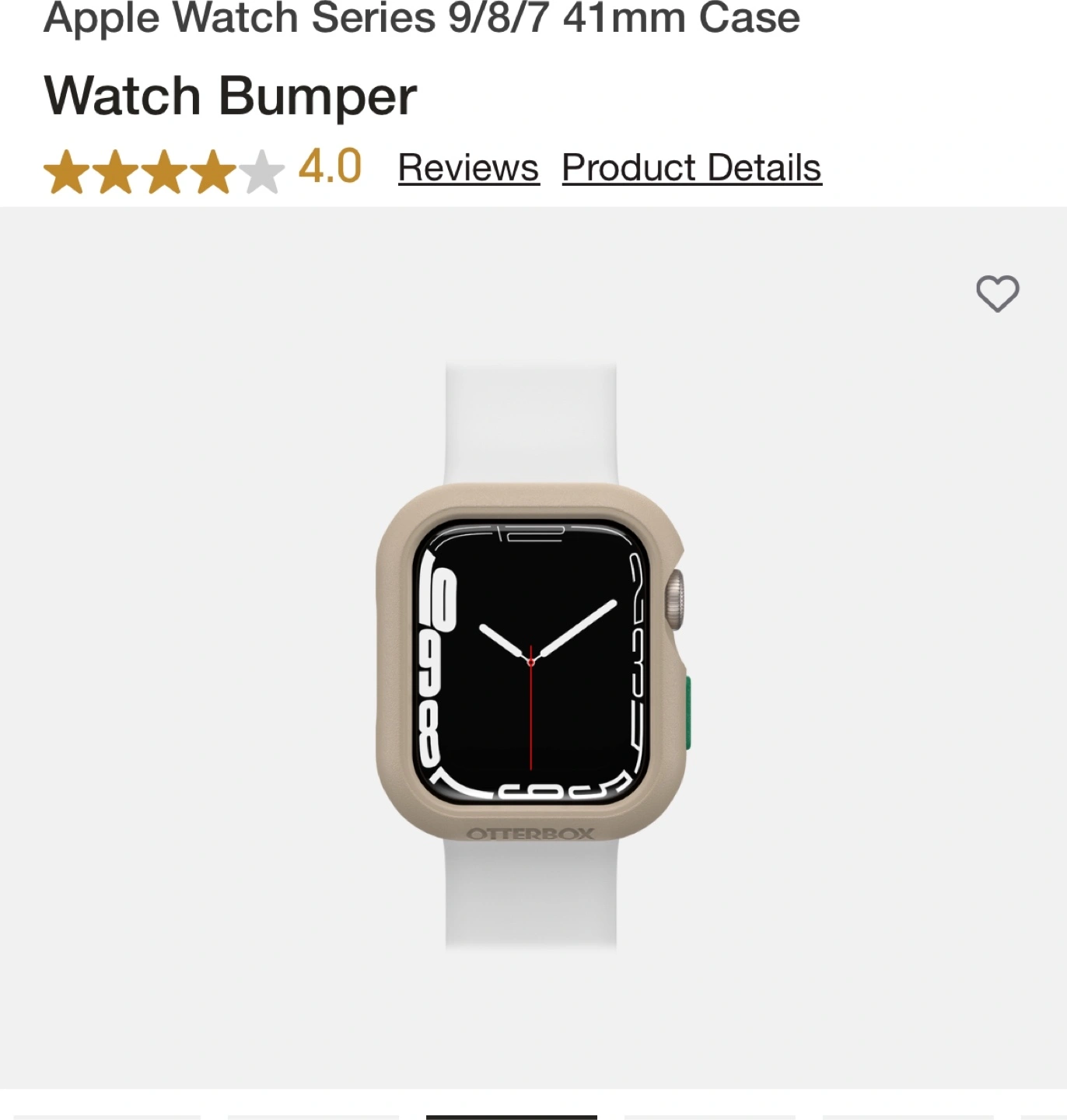
Task: Select the fourth image thumbnail
Action: (x=710, y=1117)
